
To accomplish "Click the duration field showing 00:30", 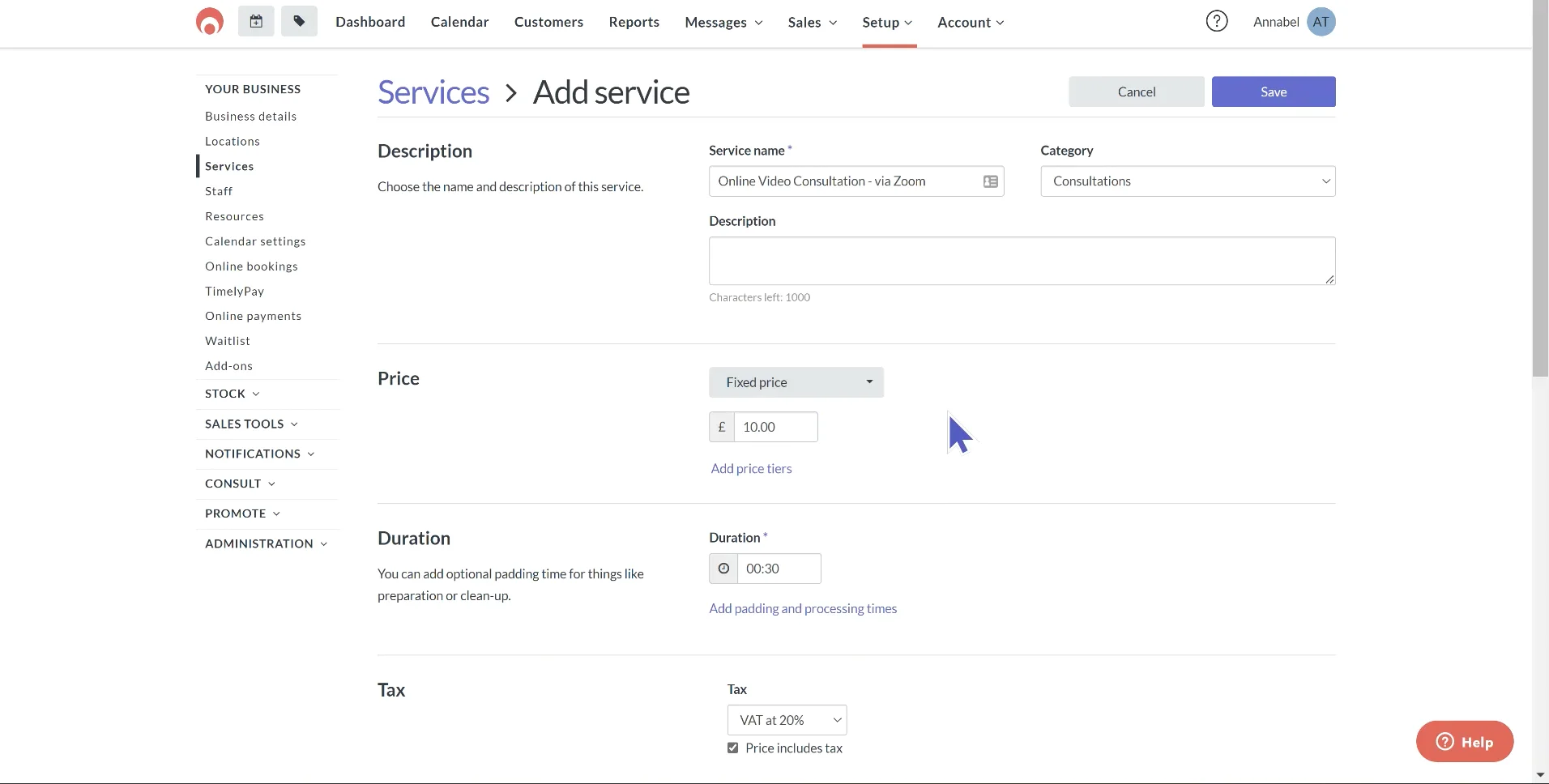I will tap(779, 569).
